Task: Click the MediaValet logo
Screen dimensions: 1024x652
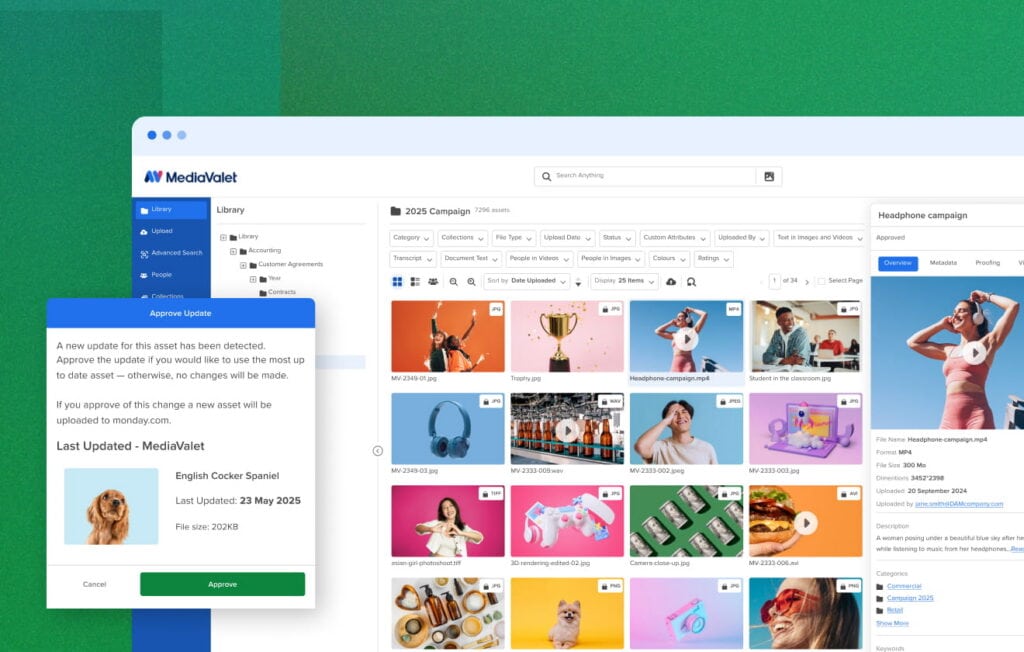Action: pos(191,177)
